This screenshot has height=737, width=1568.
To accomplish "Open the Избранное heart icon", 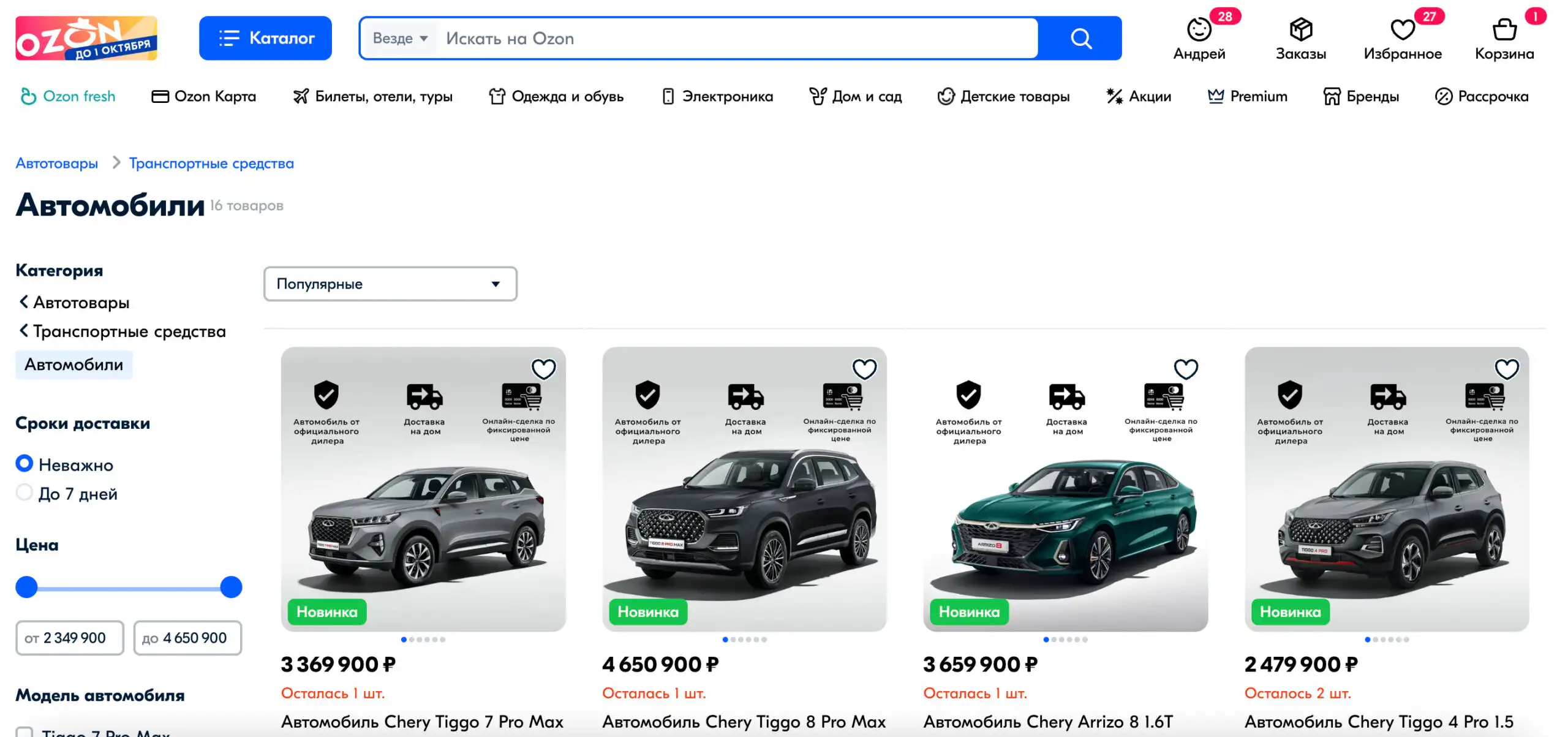I will point(1402,29).
